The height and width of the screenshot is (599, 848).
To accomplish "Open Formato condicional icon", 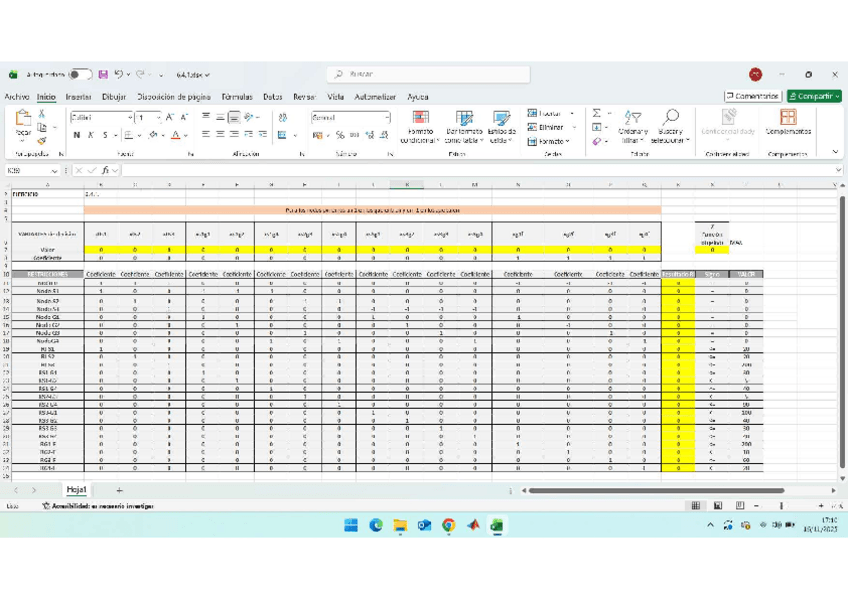I will [421, 119].
